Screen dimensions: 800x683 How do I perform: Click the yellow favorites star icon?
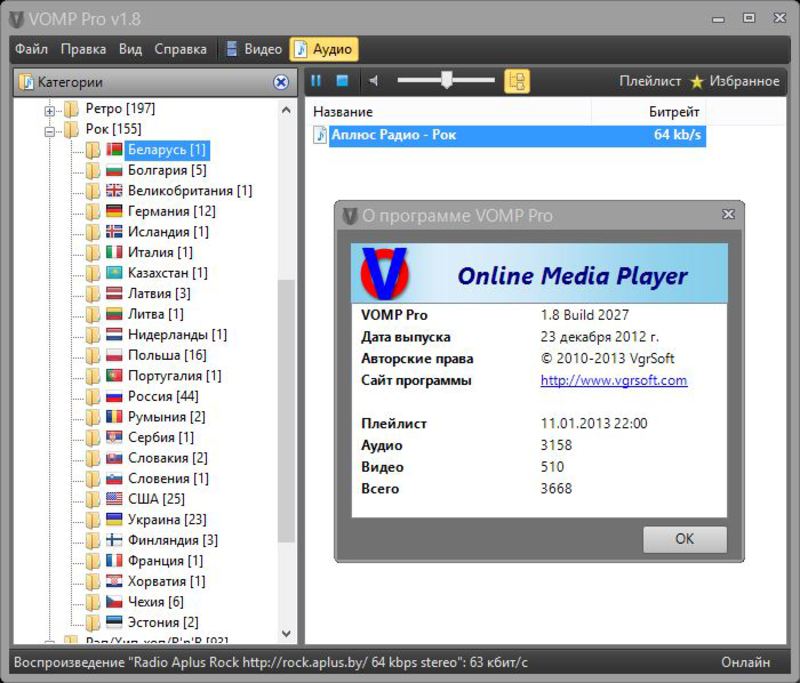(x=697, y=82)
